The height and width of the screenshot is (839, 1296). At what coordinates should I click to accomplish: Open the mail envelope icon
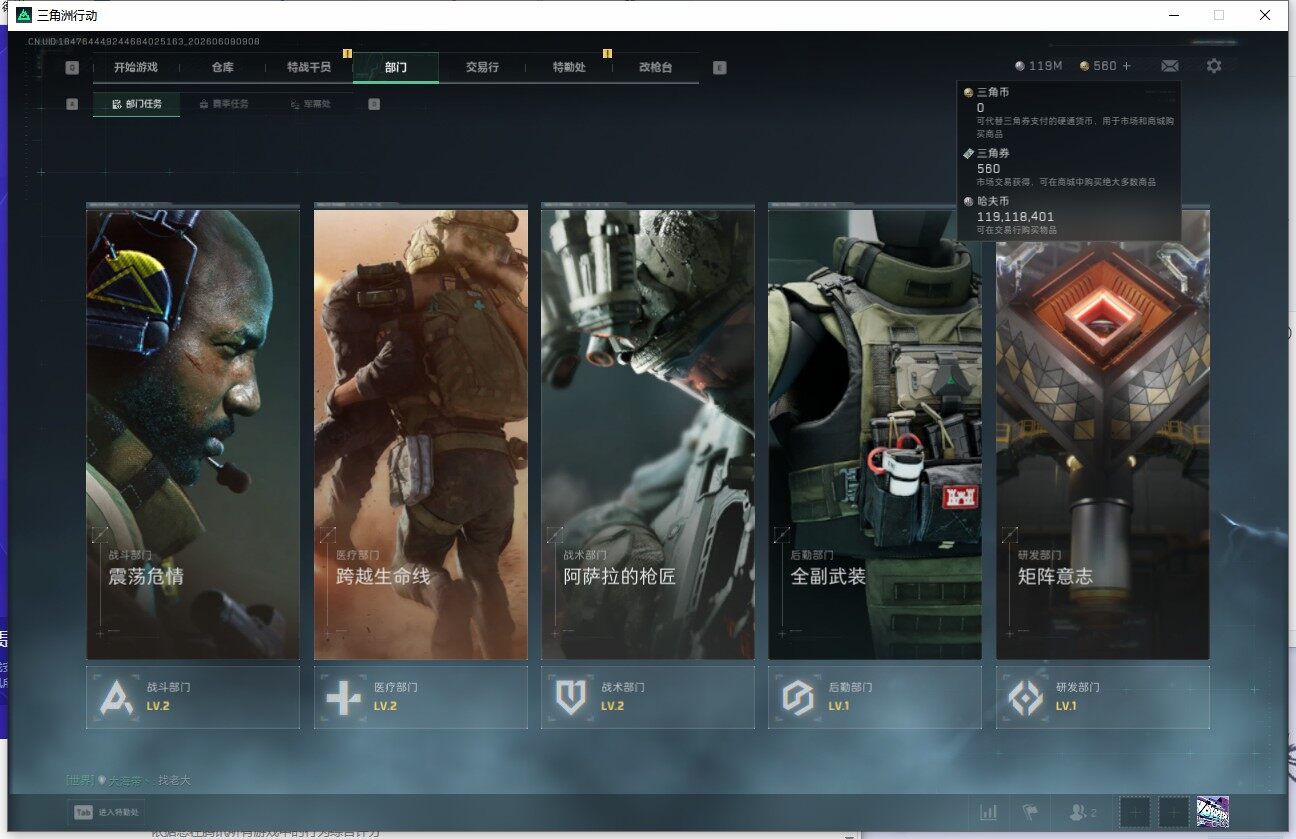(1169, 66)
